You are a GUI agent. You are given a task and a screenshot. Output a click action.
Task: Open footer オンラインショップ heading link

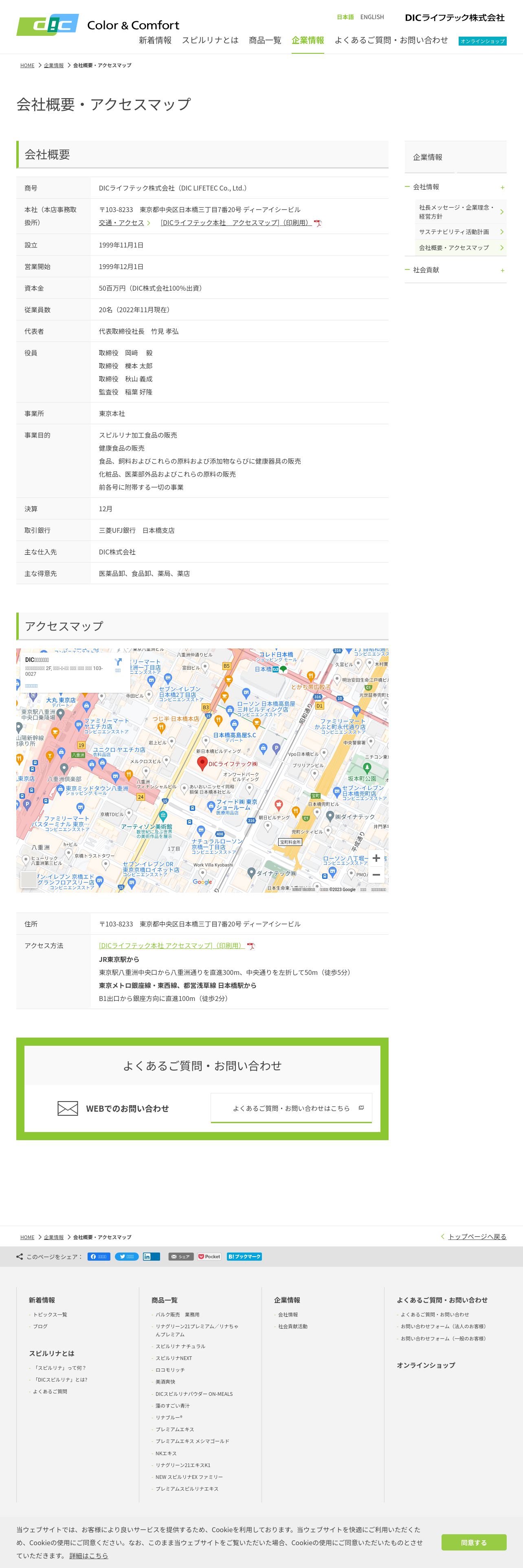426,1365
